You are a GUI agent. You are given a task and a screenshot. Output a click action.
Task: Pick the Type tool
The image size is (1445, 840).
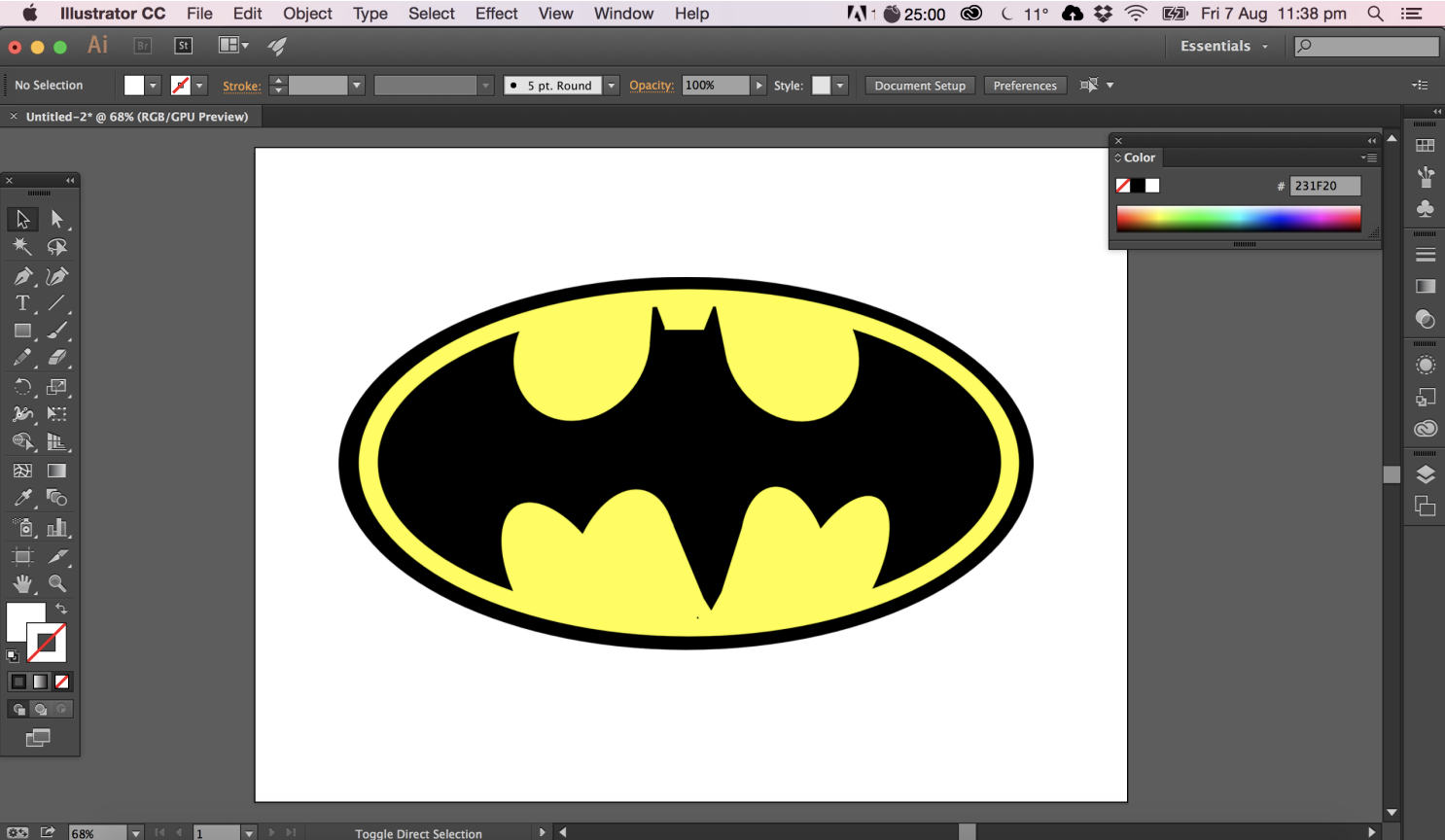click(x=22, y=303)
